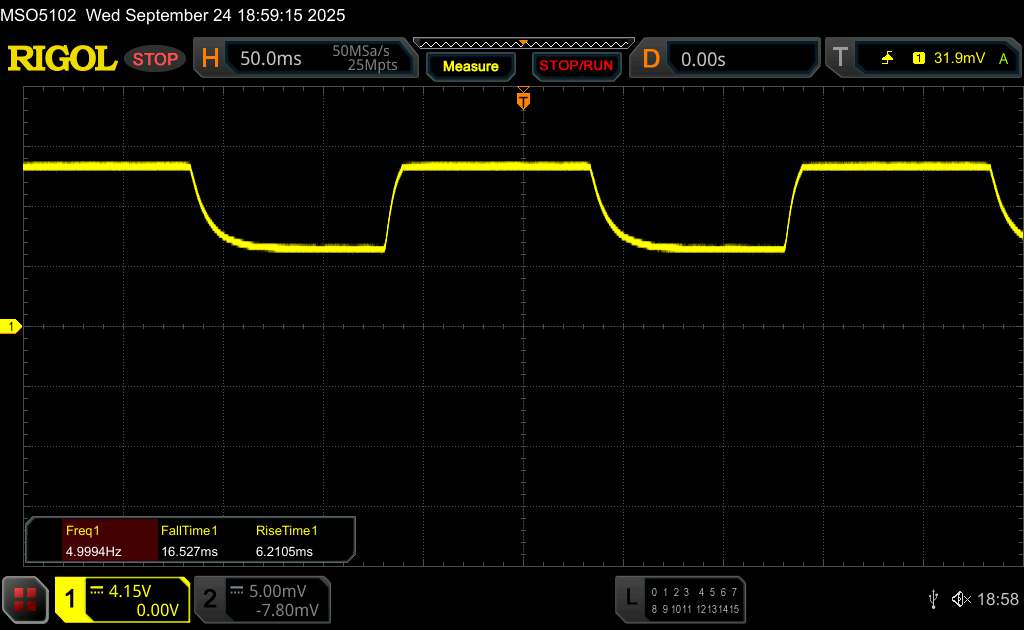Image resolution: width=1024 pixels, height=630 pixels.
Task: Click the orange trigger position marker atop grid
Action: click(x=522, y=100)
